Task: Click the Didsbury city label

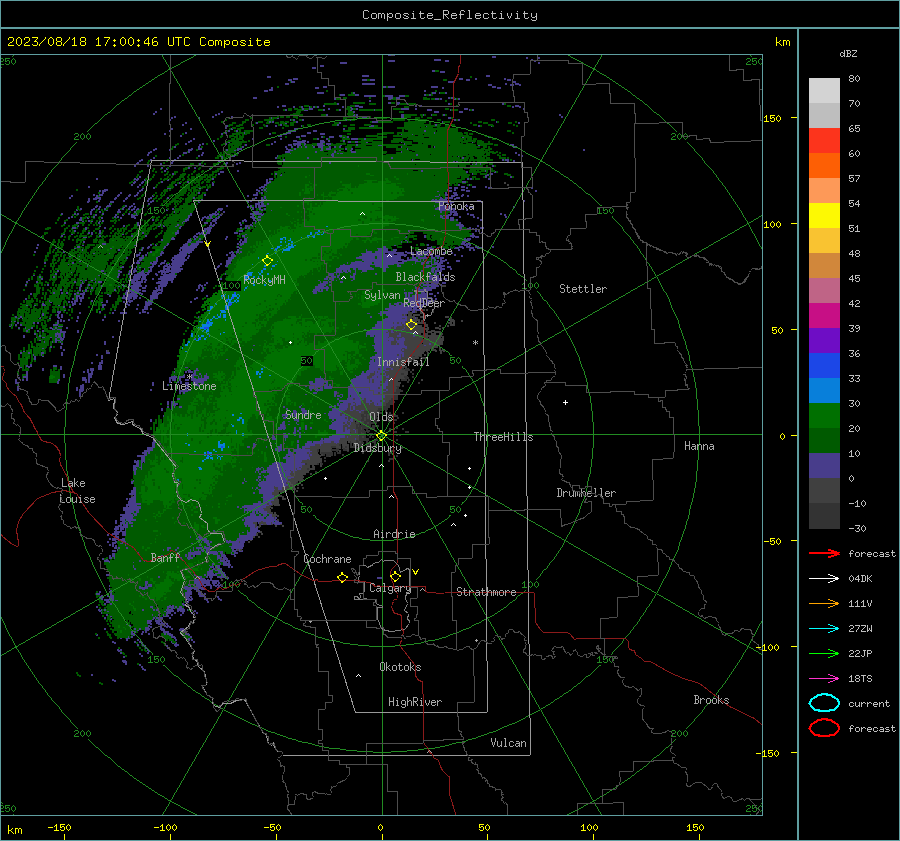Action: [377, 448]
